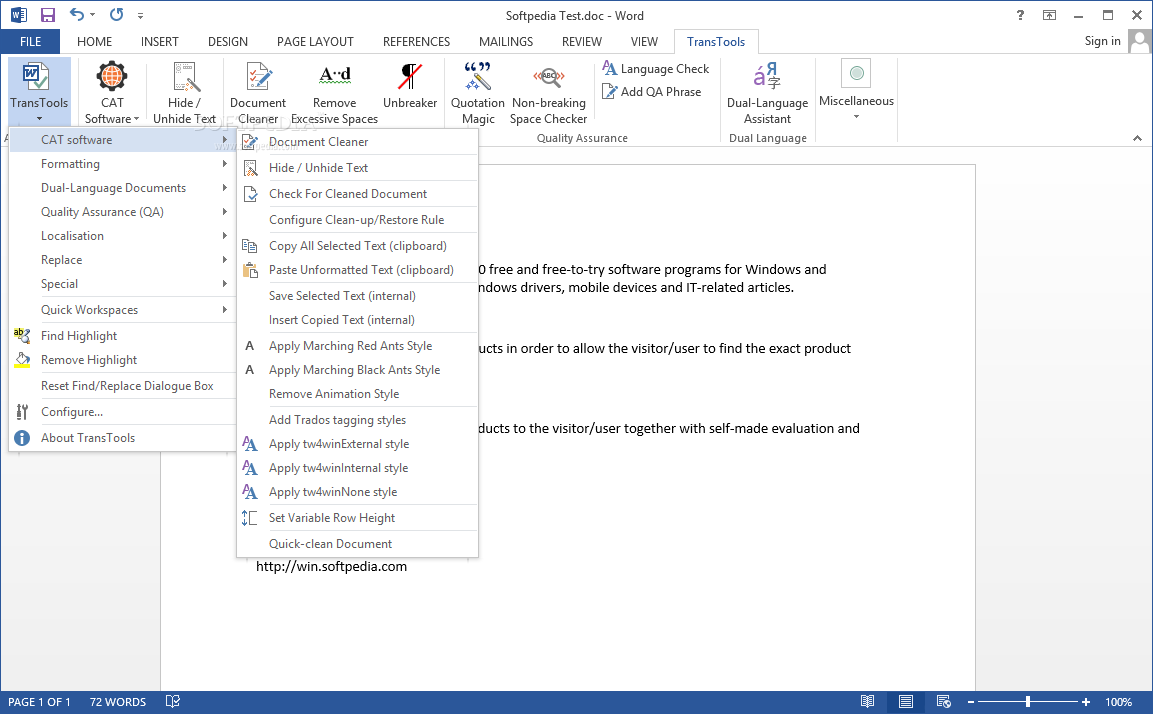Click the TransTools ribbon button icon
The image size is (1153, 714).
(x=35, y=76)
